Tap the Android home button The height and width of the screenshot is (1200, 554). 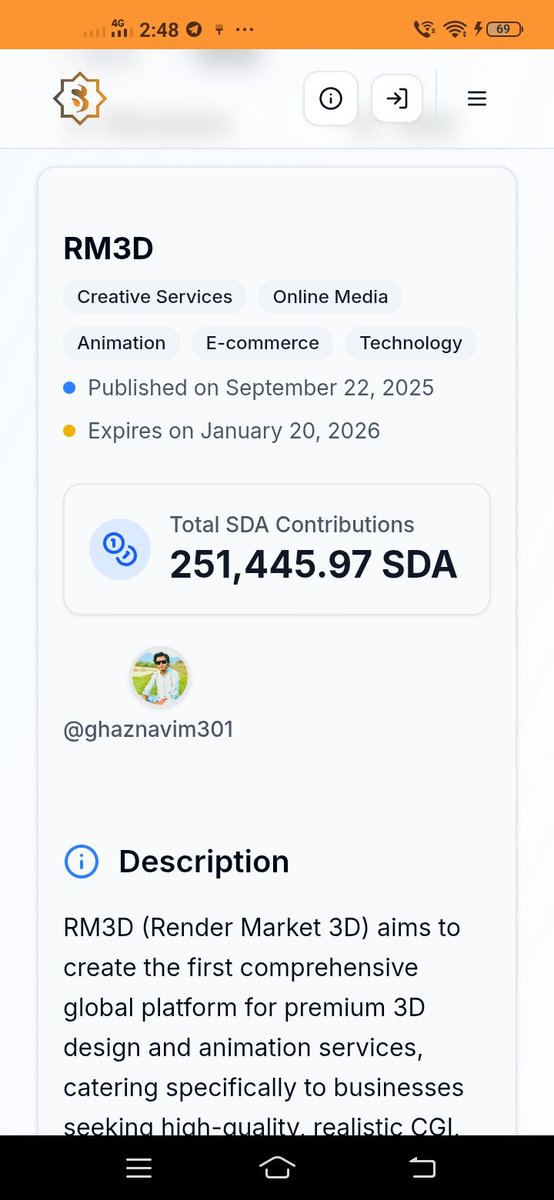[x=277, y=1167]
